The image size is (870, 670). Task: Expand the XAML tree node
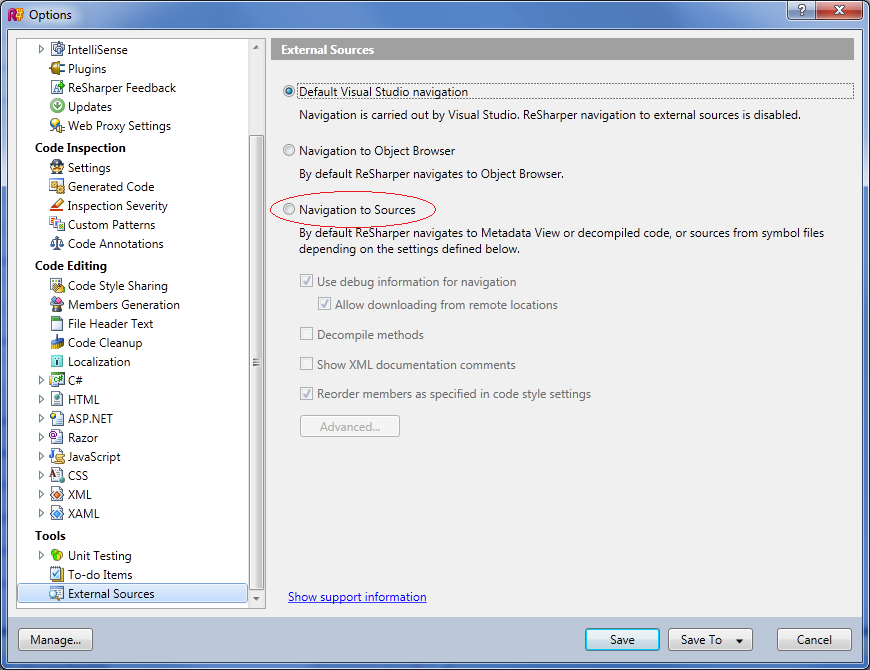tap(41, 513)
